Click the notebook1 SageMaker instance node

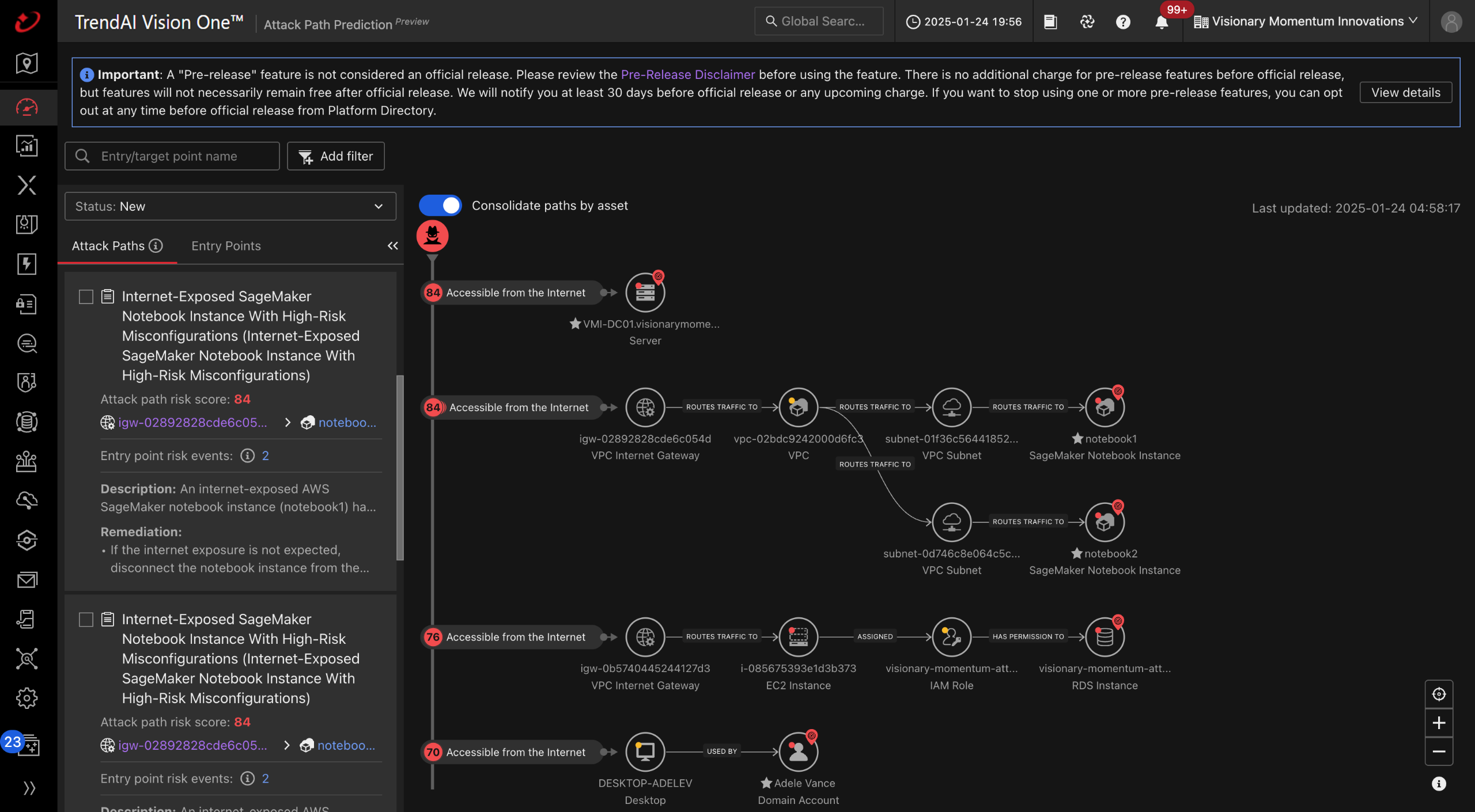[1104, 407]
